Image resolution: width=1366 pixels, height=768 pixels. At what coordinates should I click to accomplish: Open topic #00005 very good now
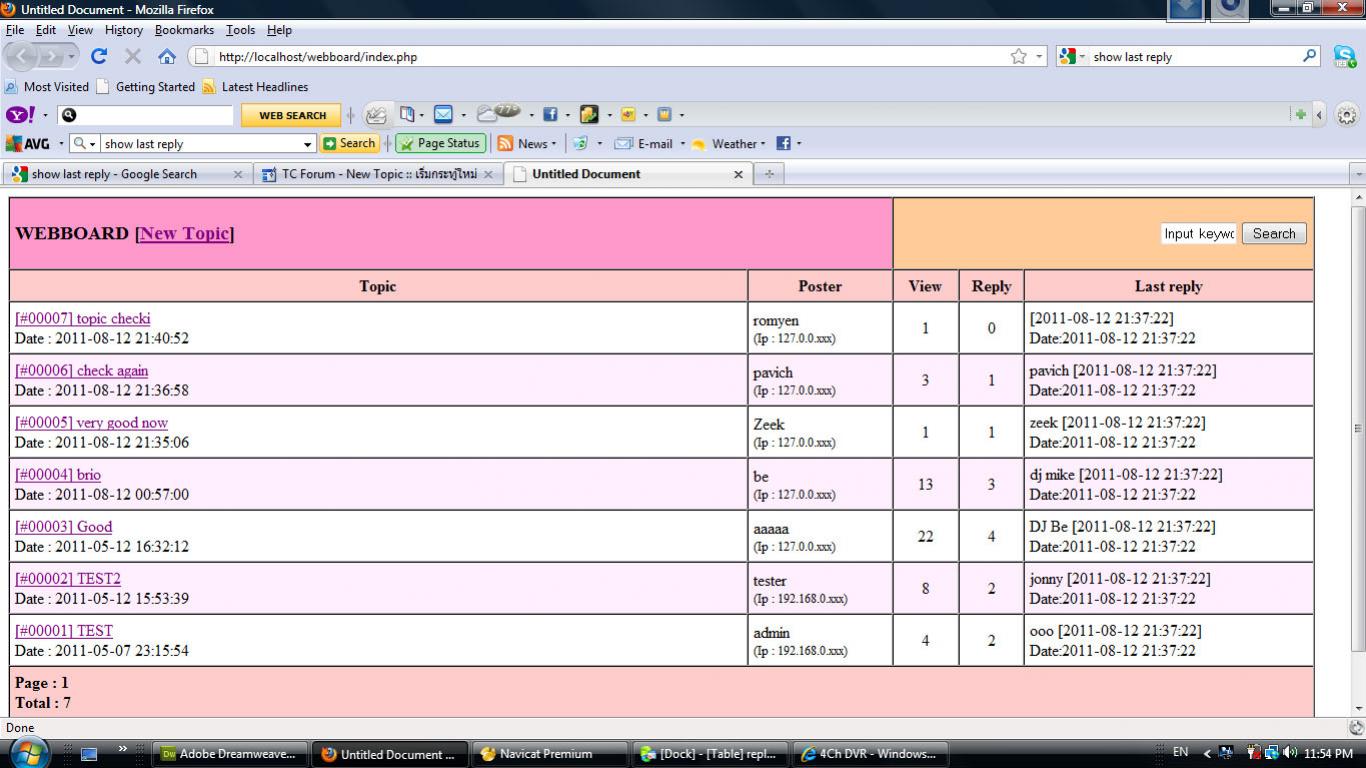click(91, 422)
